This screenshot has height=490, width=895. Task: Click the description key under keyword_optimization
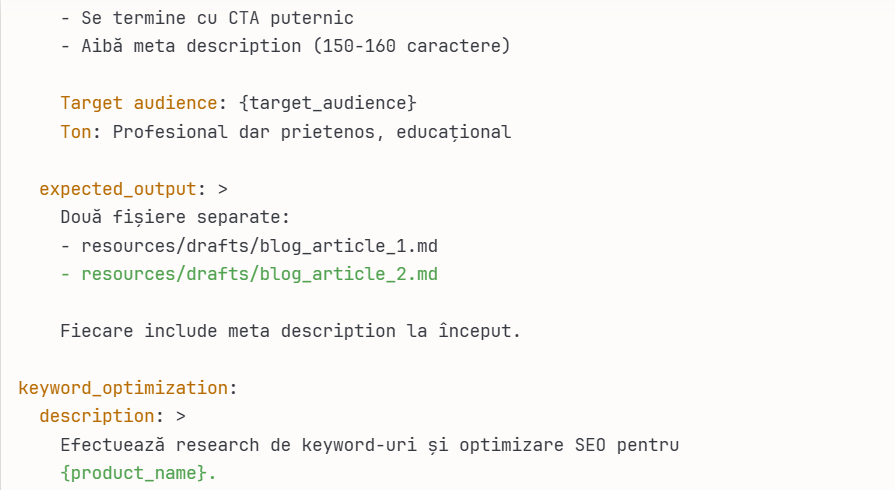[97, 415]
